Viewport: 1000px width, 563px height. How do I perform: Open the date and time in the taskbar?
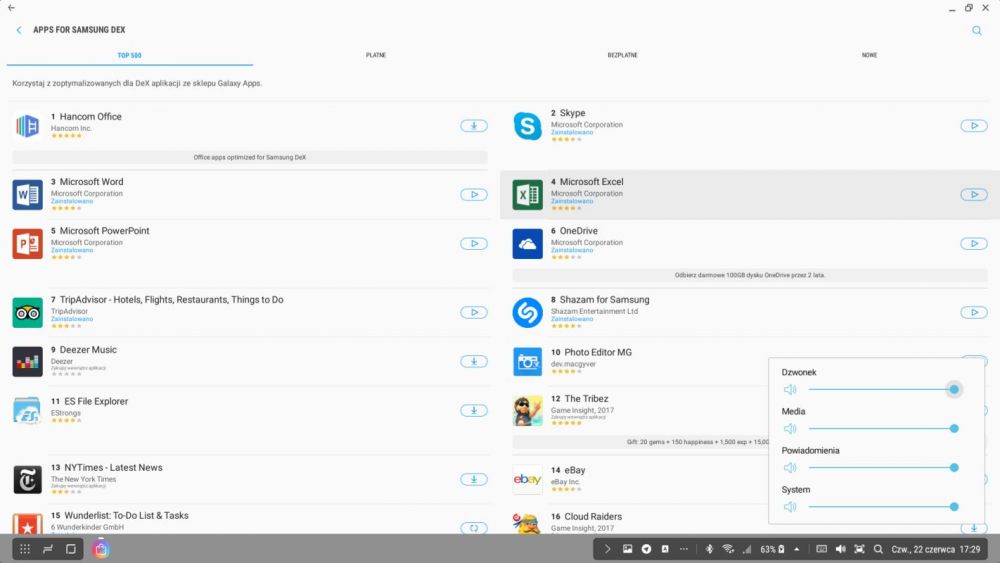936,549
